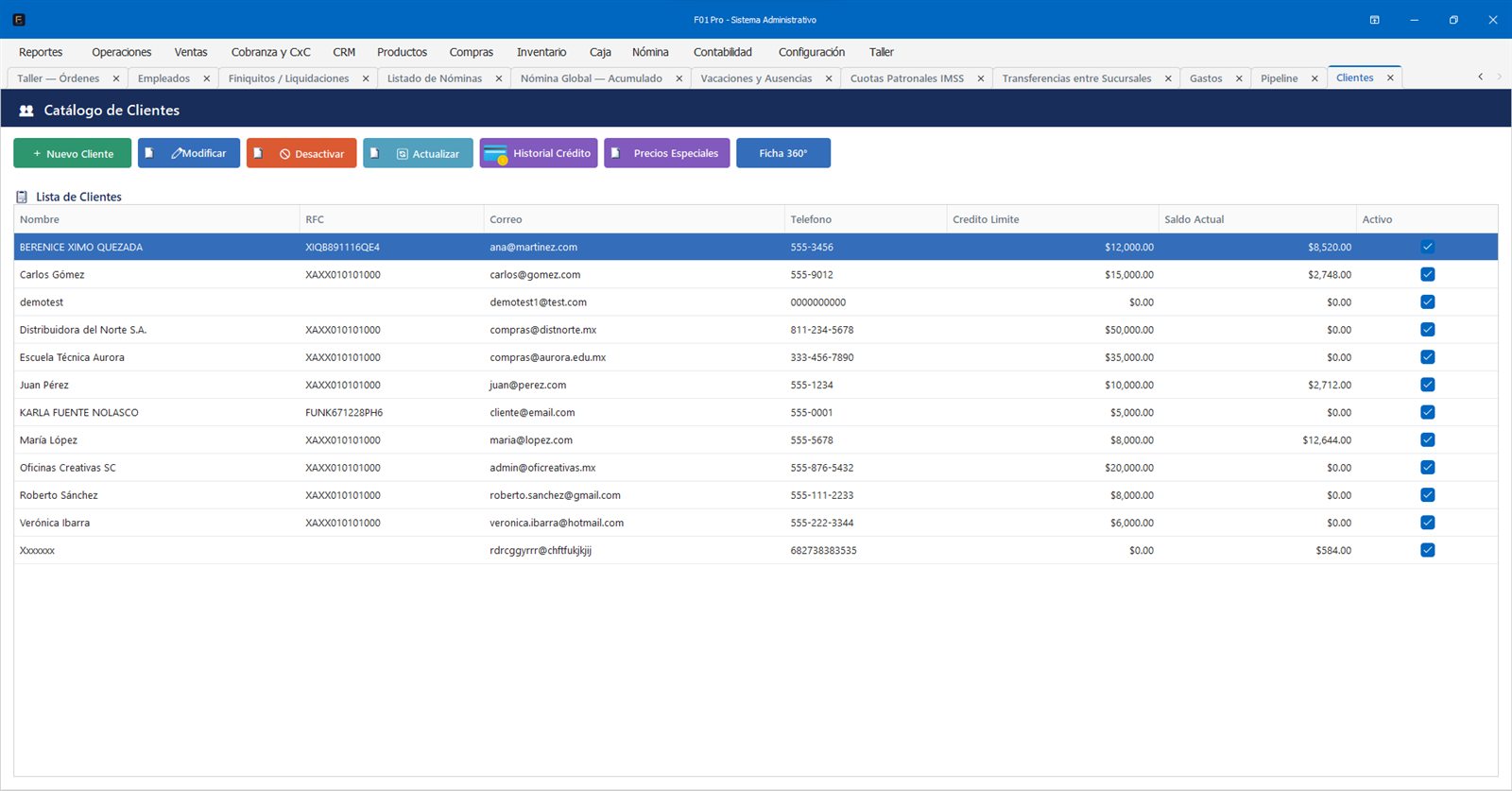Toggle Activo checkbox for Verónica Ibarra

click(1427, 523)
